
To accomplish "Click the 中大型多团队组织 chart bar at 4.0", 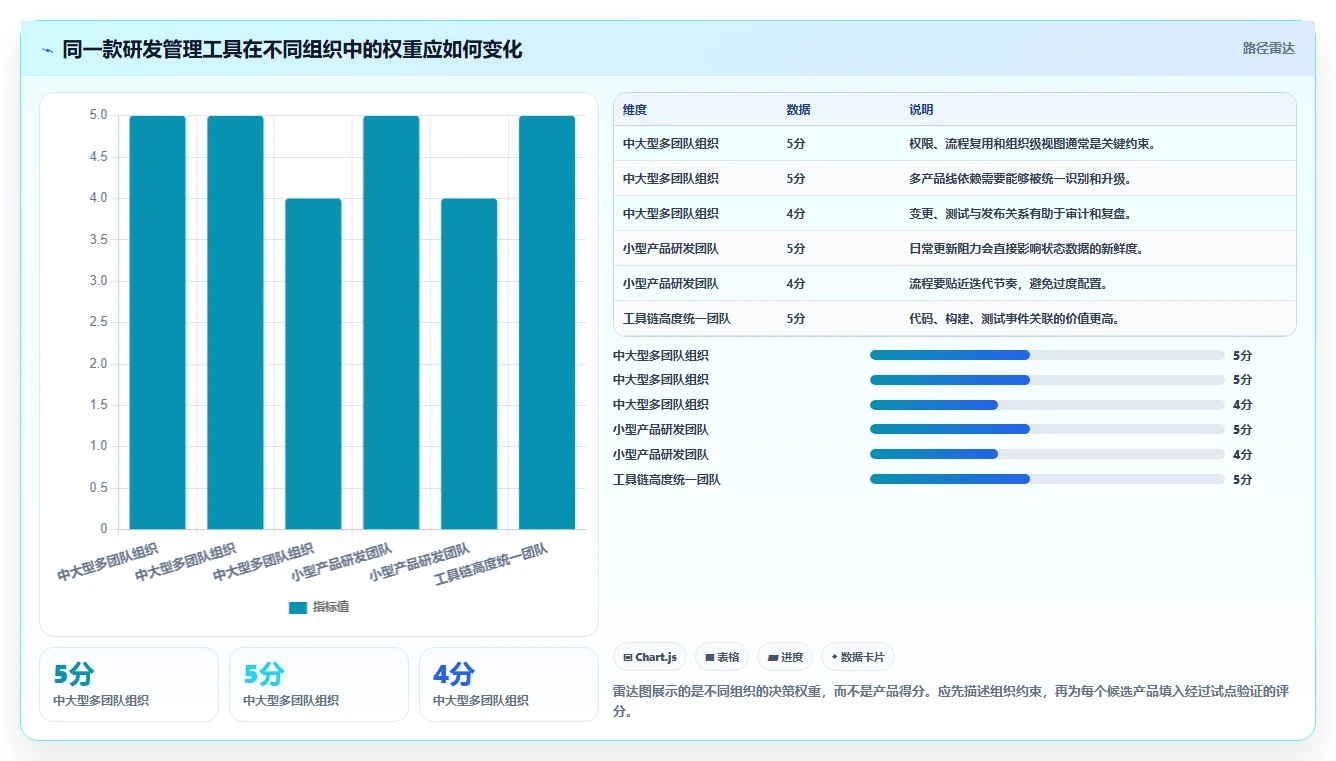I will [313, 364].
